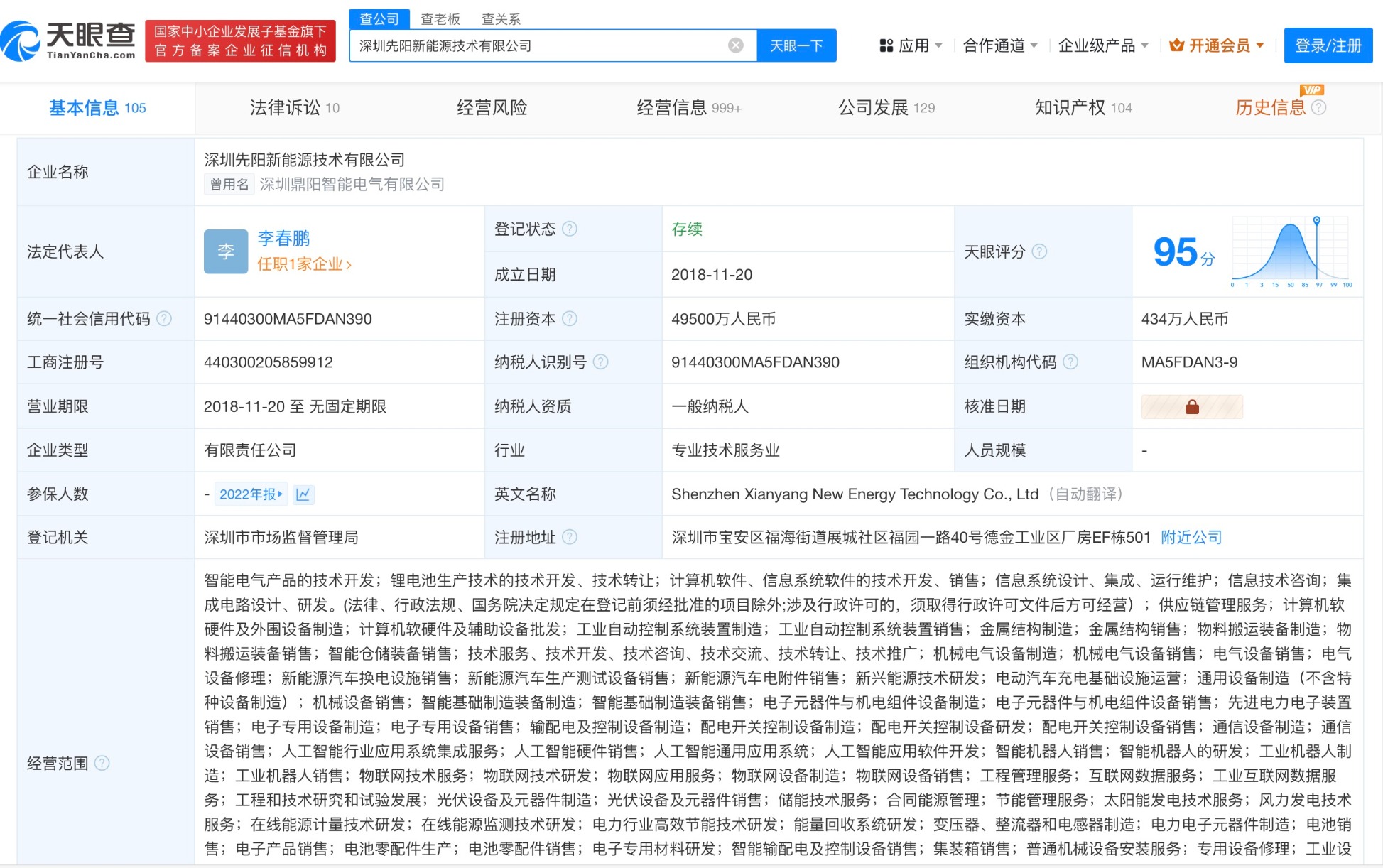Open the 经营信息 tab
The width and height of the screenshot is (1383, 868).
(x=689, y=108)
